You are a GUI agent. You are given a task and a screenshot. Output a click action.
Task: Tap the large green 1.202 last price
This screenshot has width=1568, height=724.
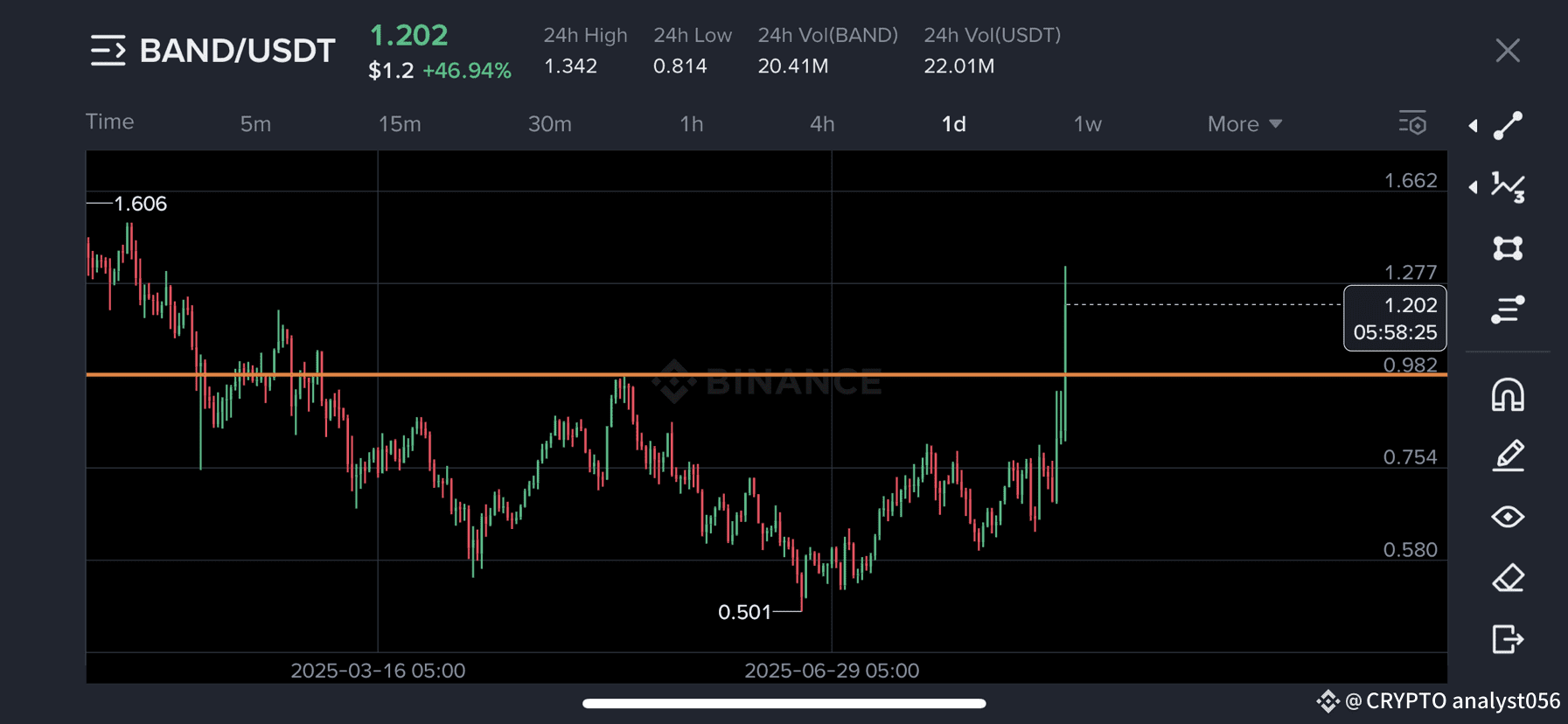(x=408, y=35)
